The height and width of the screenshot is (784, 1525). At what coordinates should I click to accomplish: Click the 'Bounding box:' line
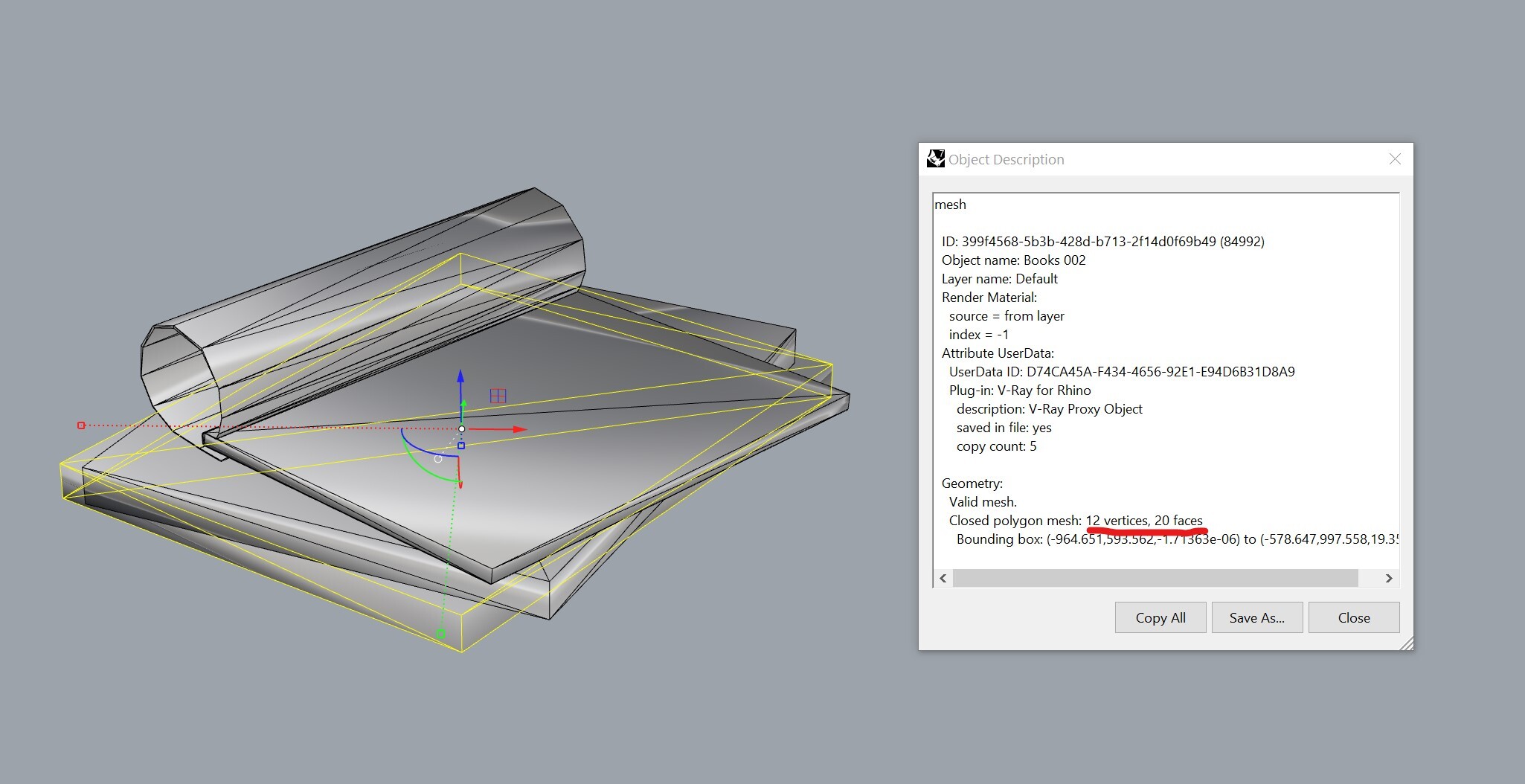pos(1177,539)
